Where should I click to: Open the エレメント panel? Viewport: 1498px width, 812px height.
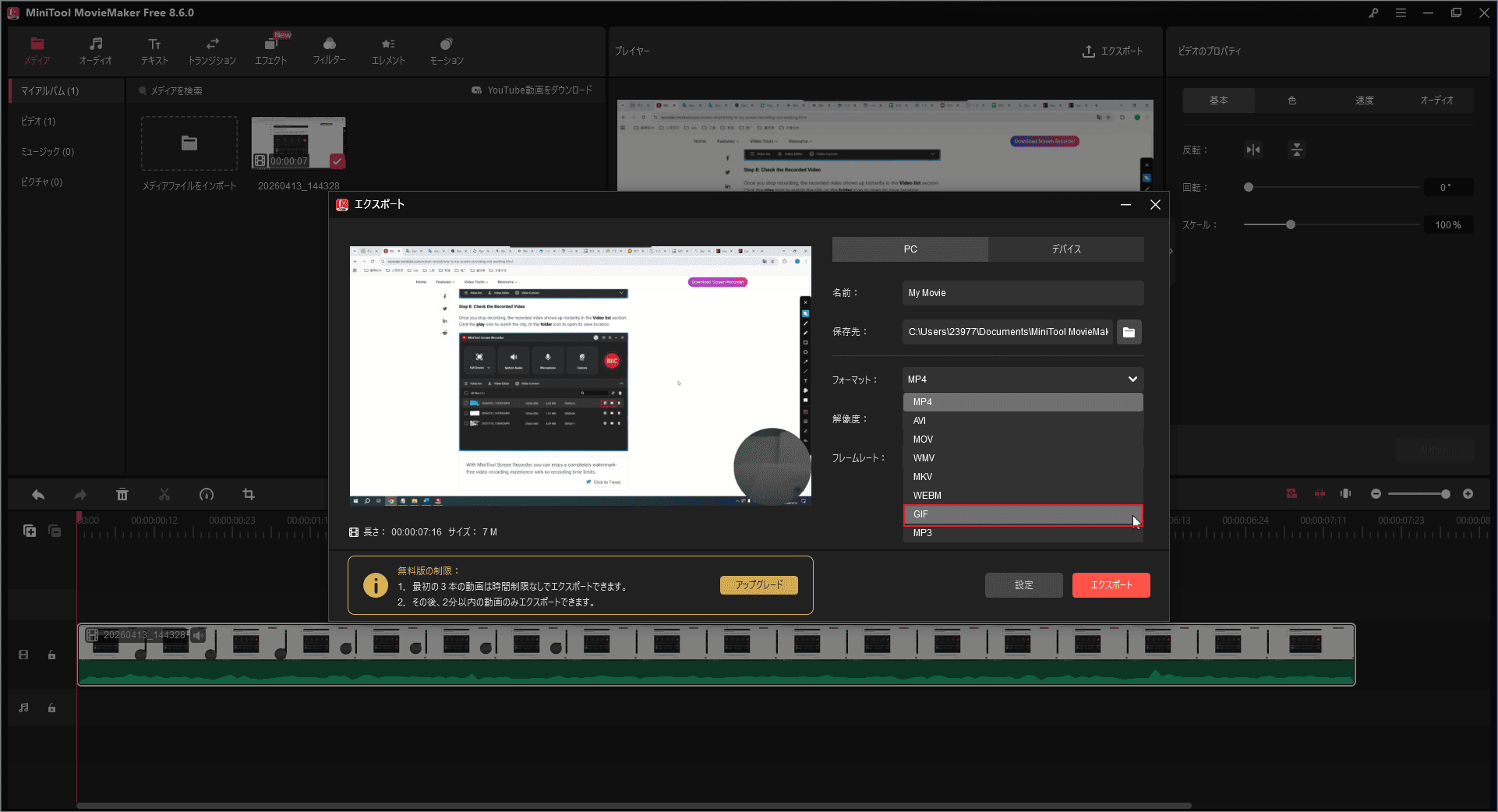click(x=387, y=50)
